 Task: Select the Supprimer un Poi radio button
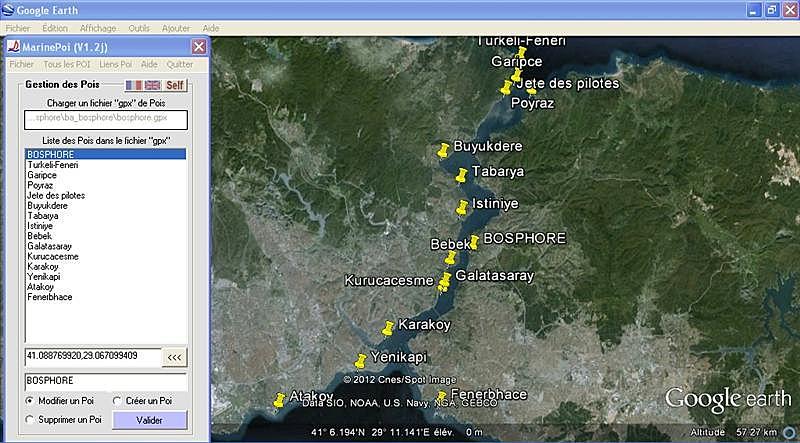[x=29, y=420]
